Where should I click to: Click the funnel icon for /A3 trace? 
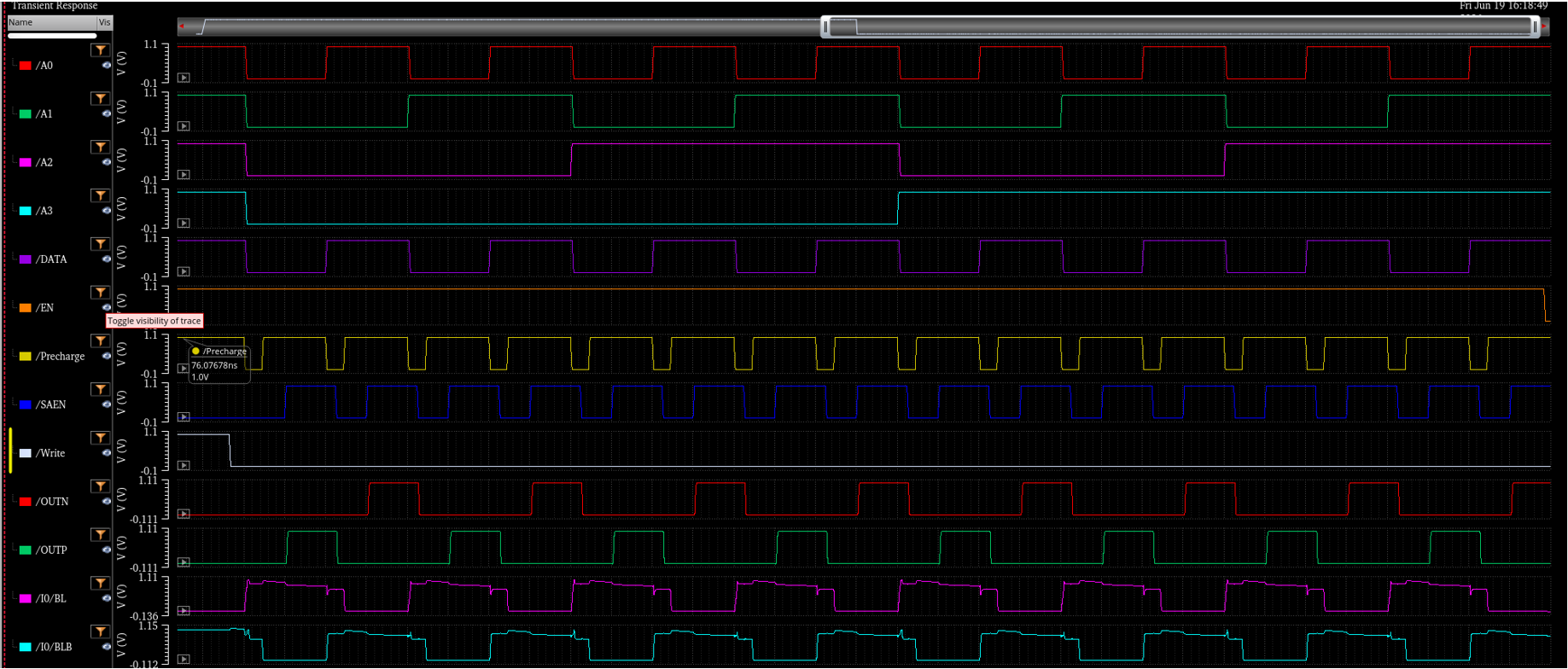pyautogui.click(x=101, y=196)
